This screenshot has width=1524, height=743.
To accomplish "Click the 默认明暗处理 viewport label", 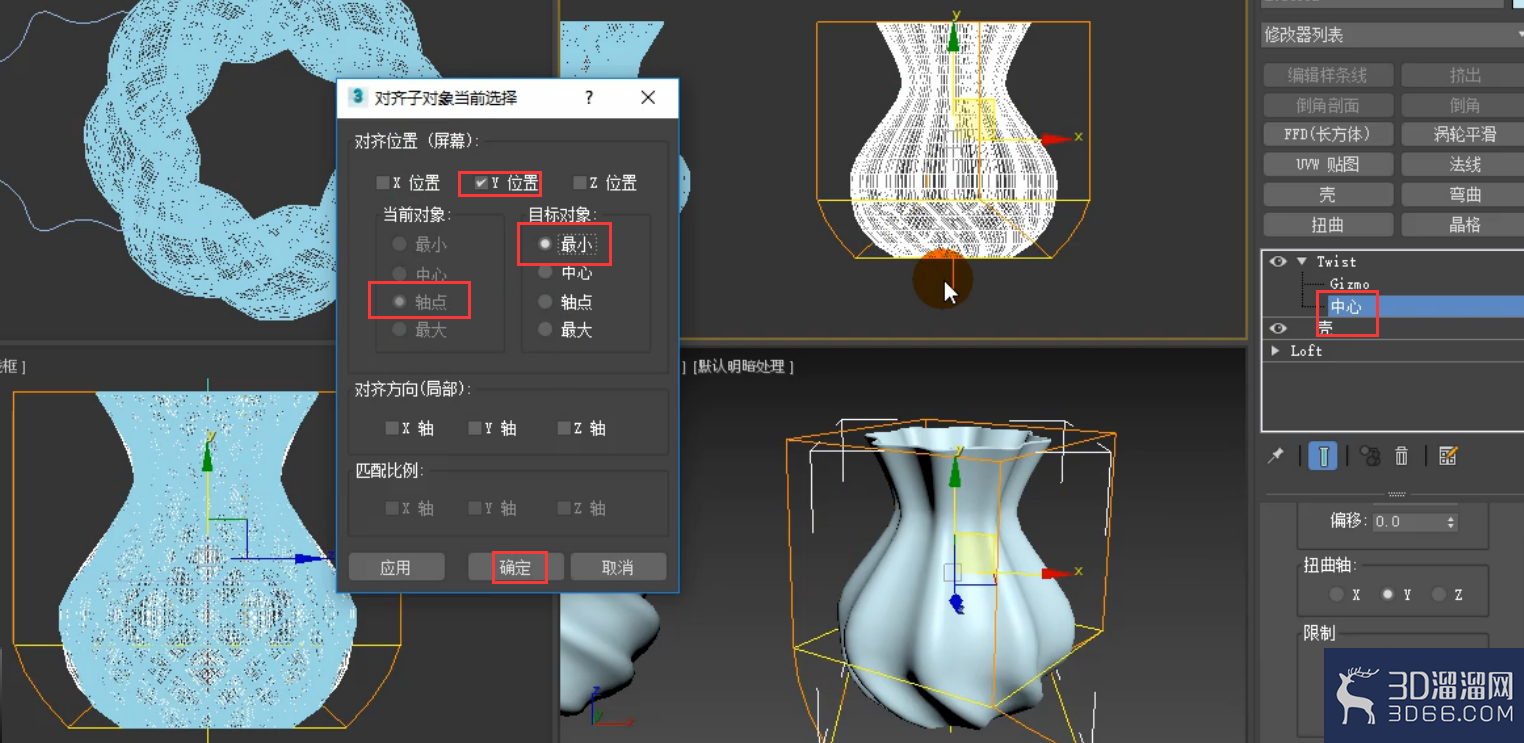I will 743,367.
